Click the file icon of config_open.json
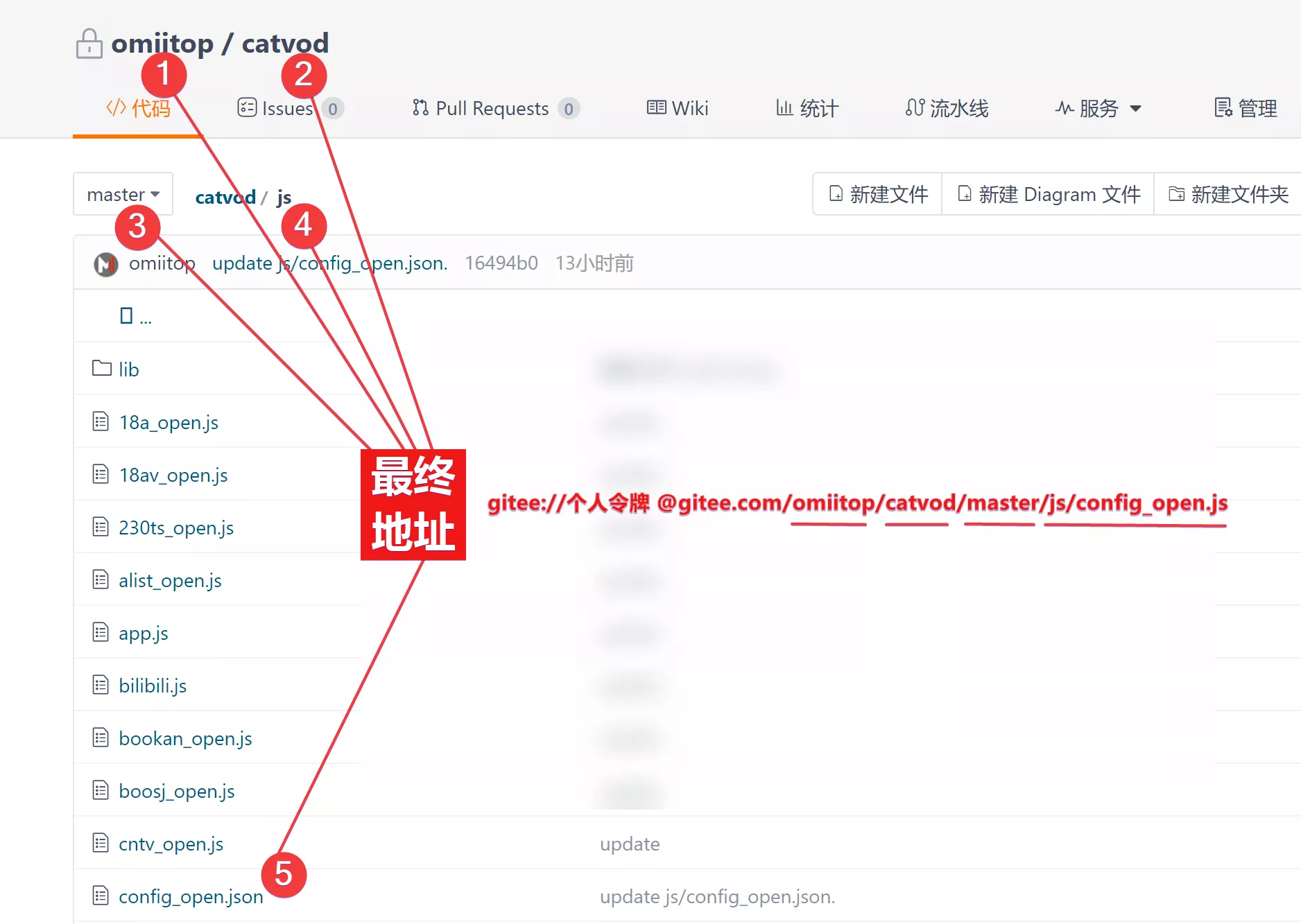The height and width of the screenshot is (924, 1301). [101, 896]
